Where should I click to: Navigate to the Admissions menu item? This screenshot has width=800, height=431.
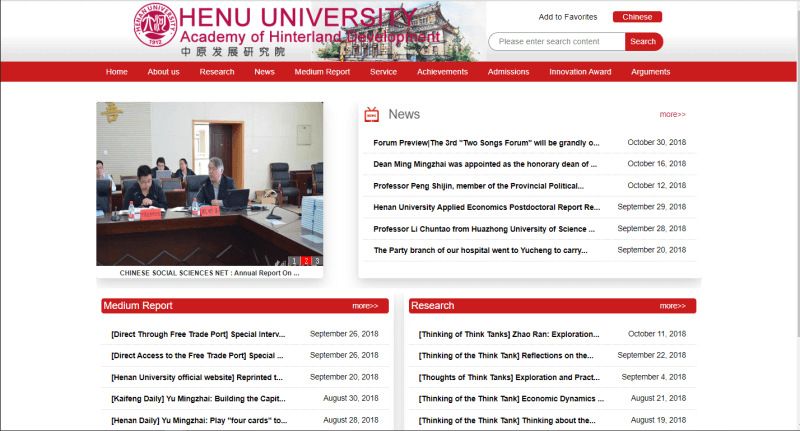tap(508, 72)
